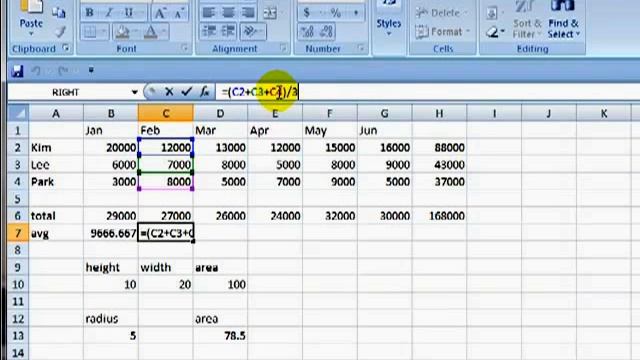Click the 'width' label cell
The height and width of the screenshot is (360, 640).
[x=166, y=267]
